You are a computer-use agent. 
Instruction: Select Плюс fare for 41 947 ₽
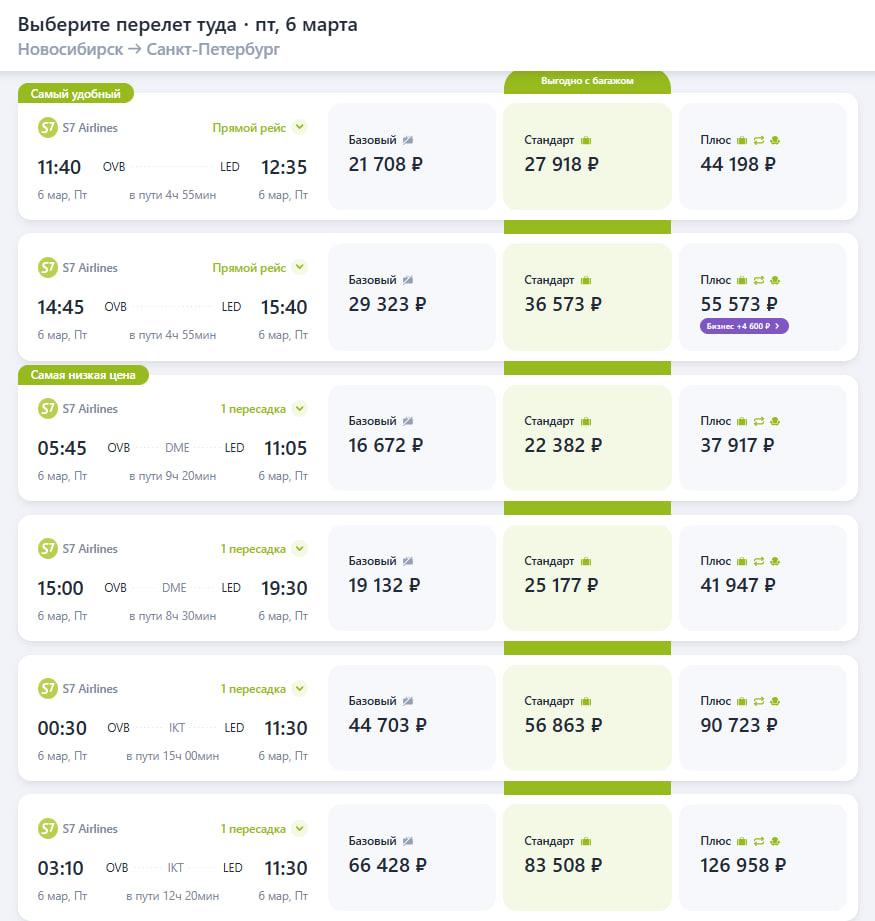pos(763,577)
